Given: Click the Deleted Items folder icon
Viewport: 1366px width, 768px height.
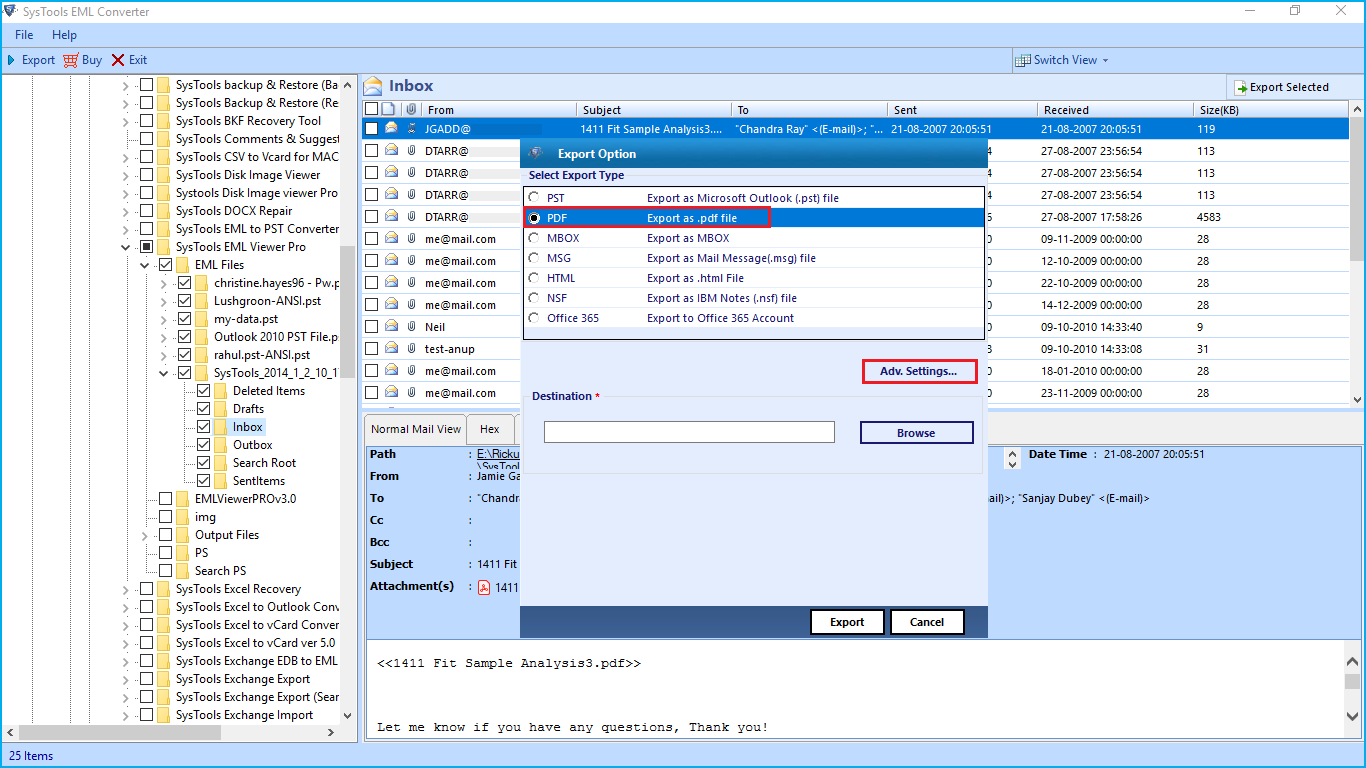Looking at the screenshot, I should [x=220, y=391].
